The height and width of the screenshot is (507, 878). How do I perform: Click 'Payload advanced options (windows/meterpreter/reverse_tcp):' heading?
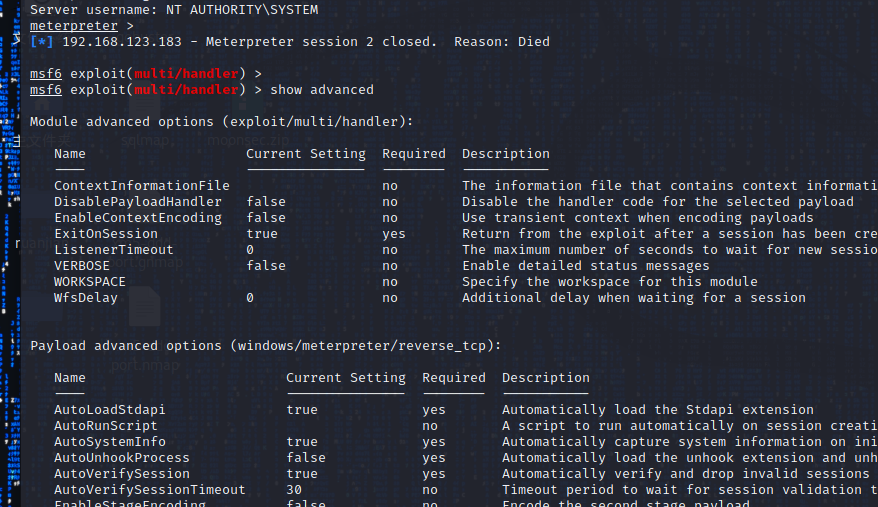point(266,346)
